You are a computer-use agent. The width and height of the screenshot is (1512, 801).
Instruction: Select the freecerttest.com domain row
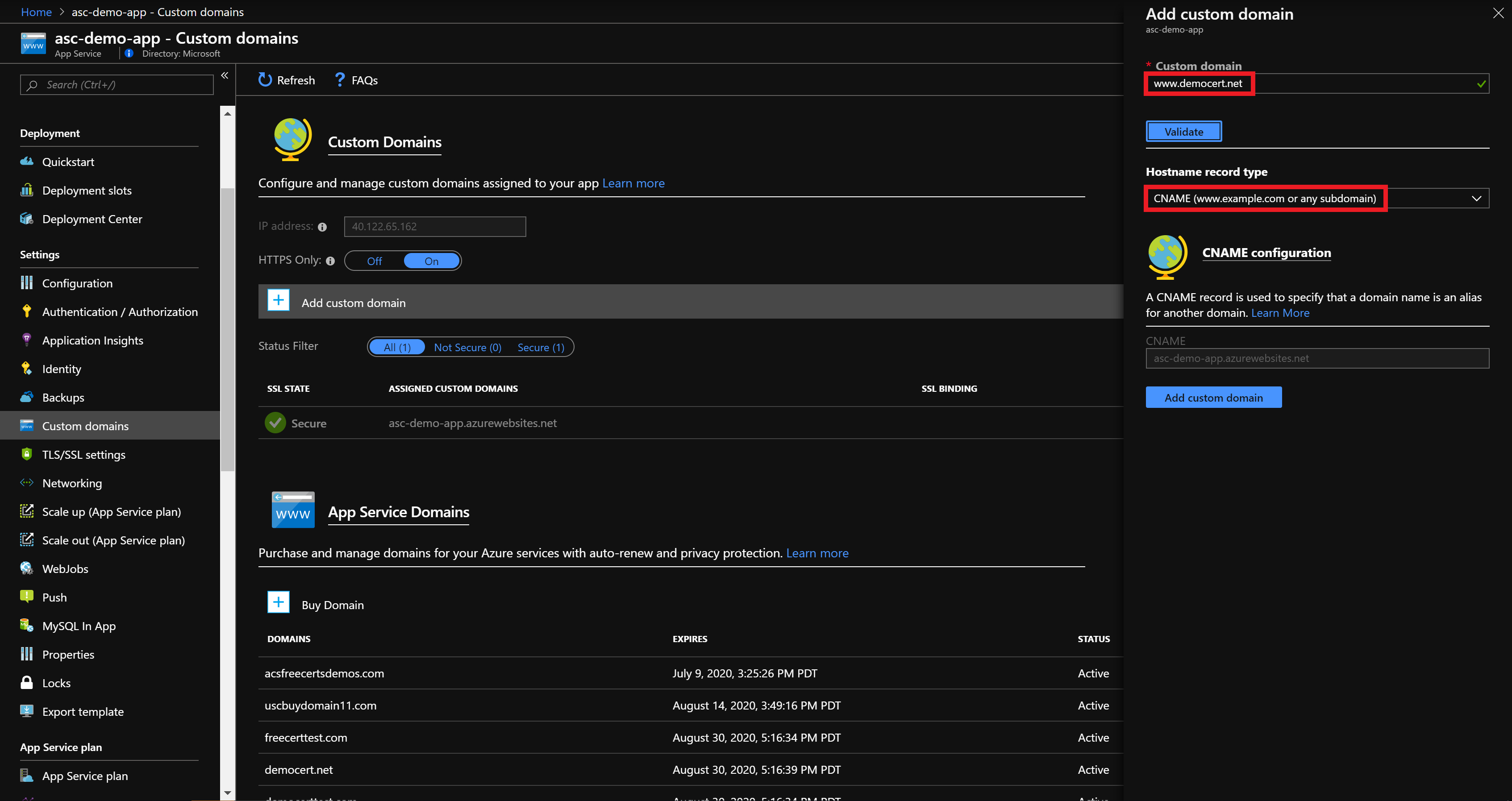click(x=690, y=738)
